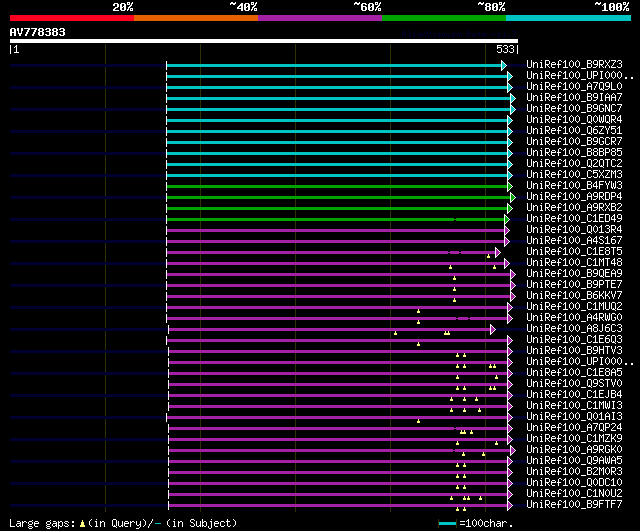This screenshot has width=640, height=531.
Task: Open the UniRef100_A7Q9L0 hit label
Action: [x=574, y=87]
